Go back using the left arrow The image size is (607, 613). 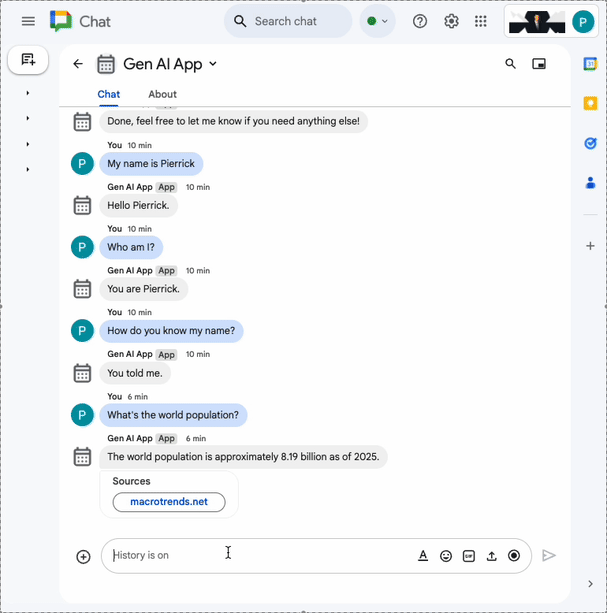[78, 64]
